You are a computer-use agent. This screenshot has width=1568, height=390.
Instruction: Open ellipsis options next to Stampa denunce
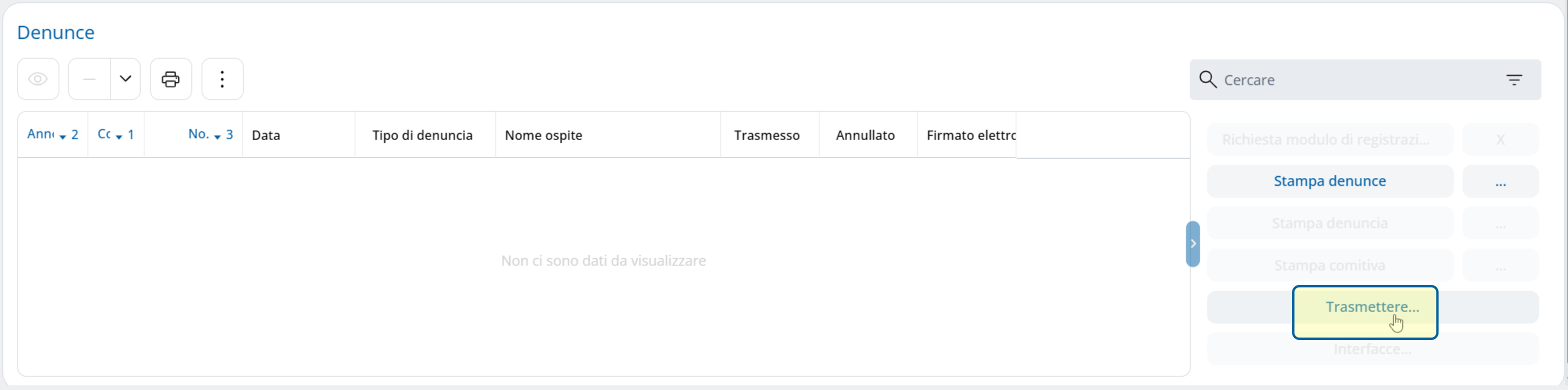(x=1500, y=181)
